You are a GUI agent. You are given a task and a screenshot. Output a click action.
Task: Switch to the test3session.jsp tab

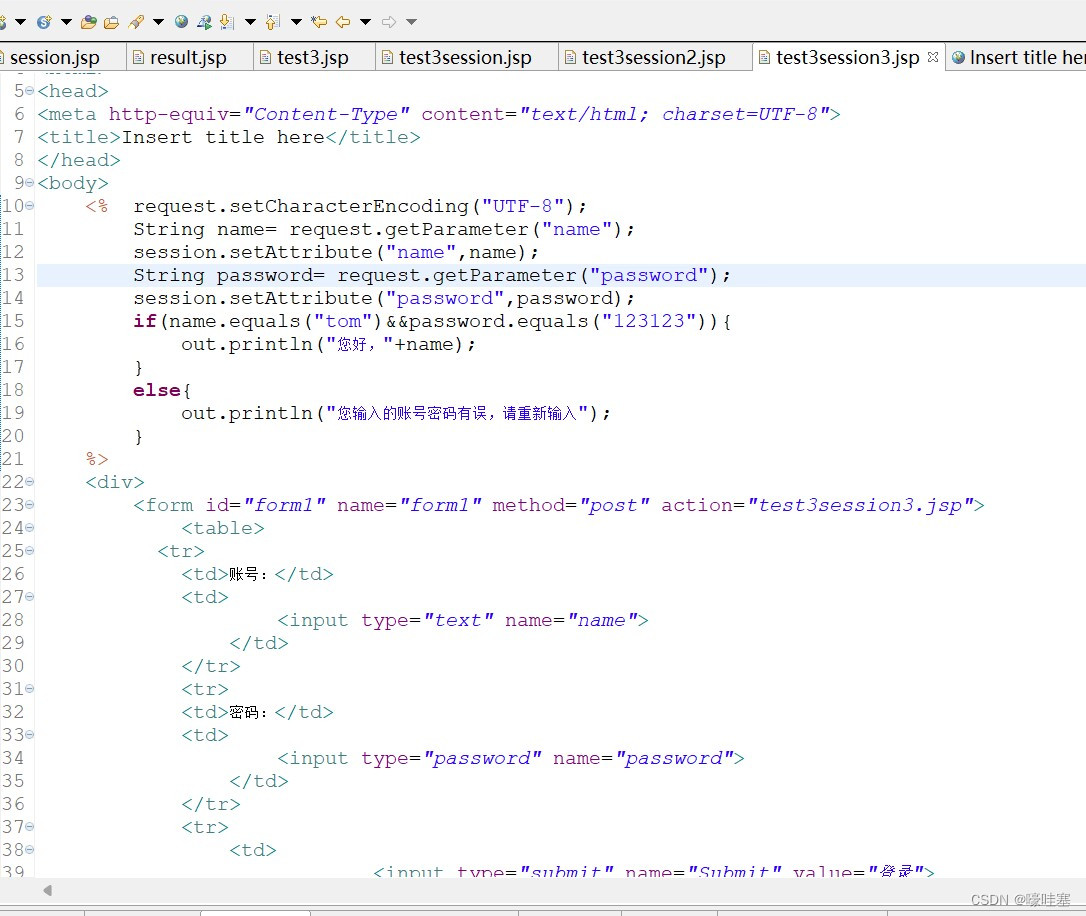(x=465, y=57)
